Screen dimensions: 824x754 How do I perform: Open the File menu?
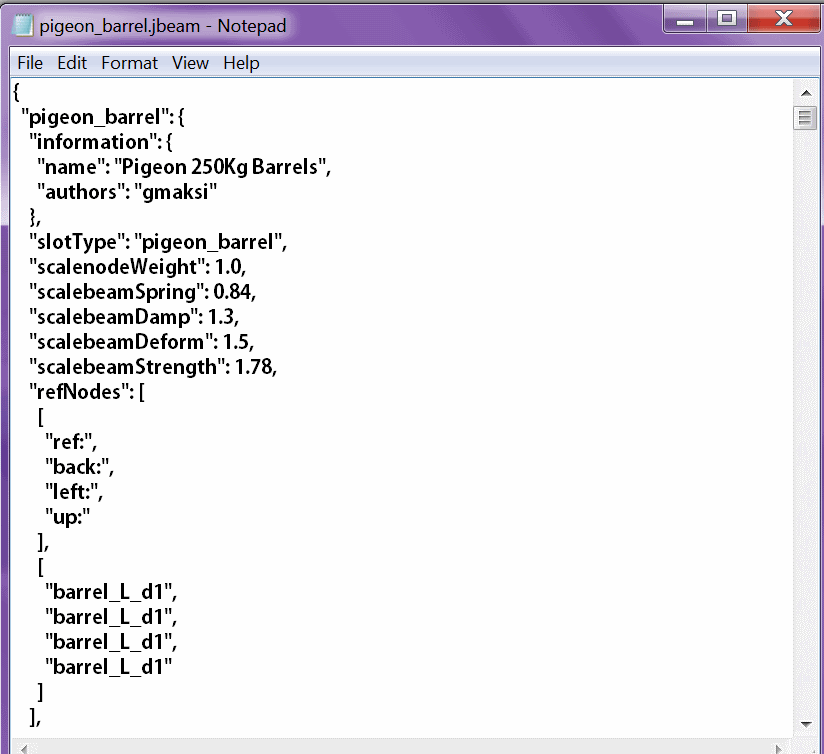(x=30, y=63)
